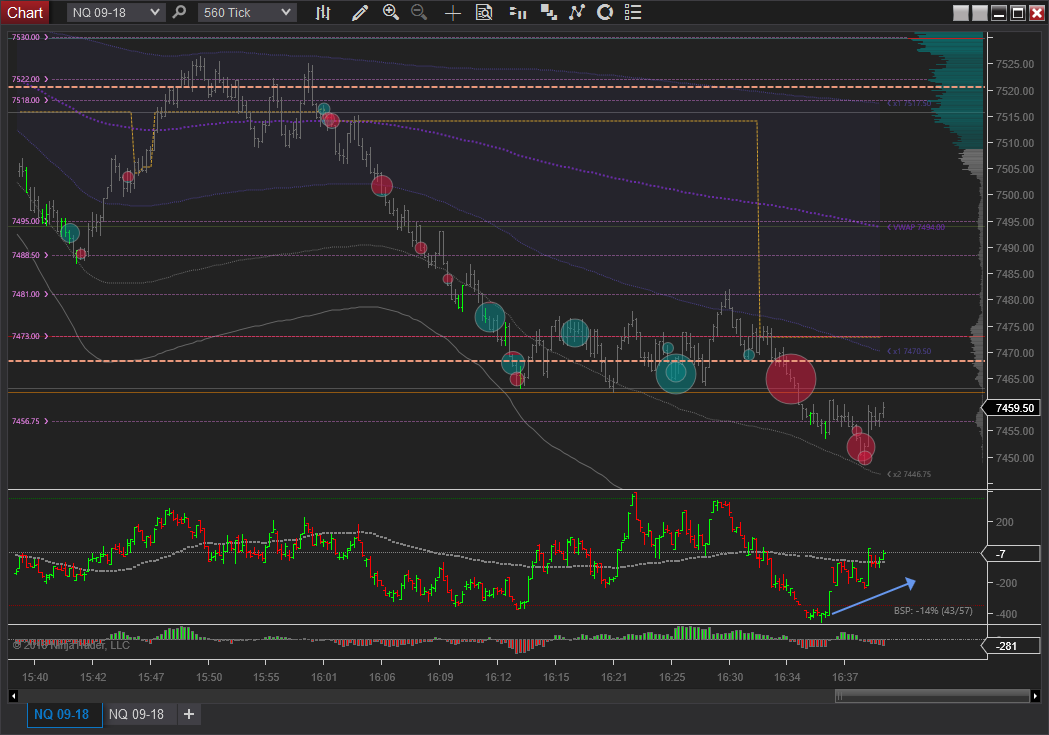Click the instrument search magnifier icon
The image size is (1049, 735).
[179, 12]
